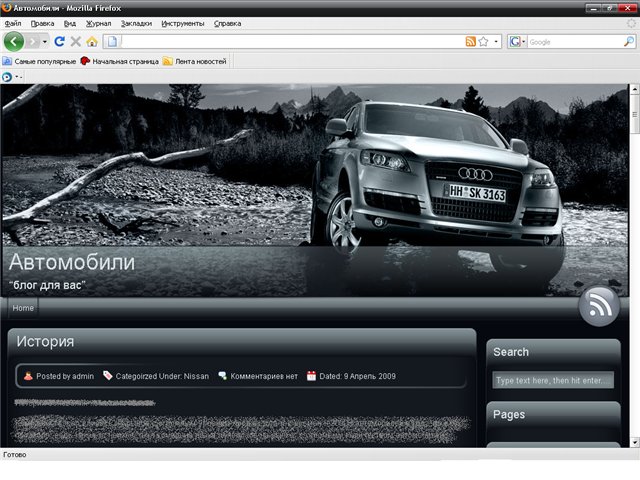Click the Firefox logo in title bar

pos(6,7)
